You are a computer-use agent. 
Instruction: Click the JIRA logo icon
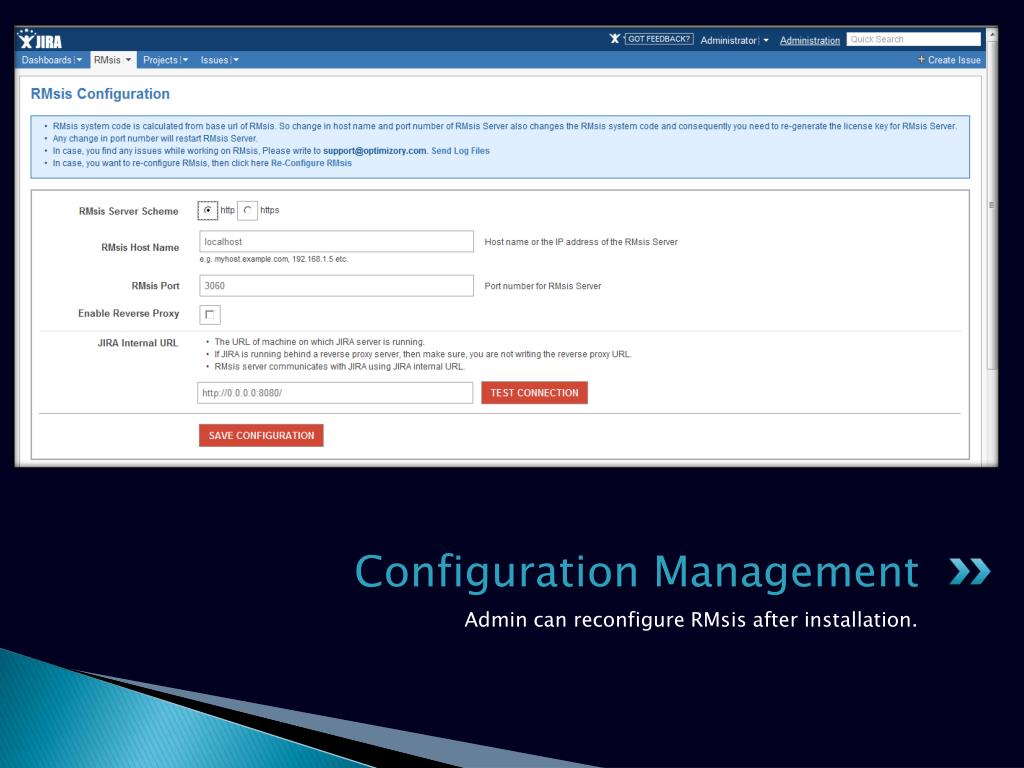40,39
